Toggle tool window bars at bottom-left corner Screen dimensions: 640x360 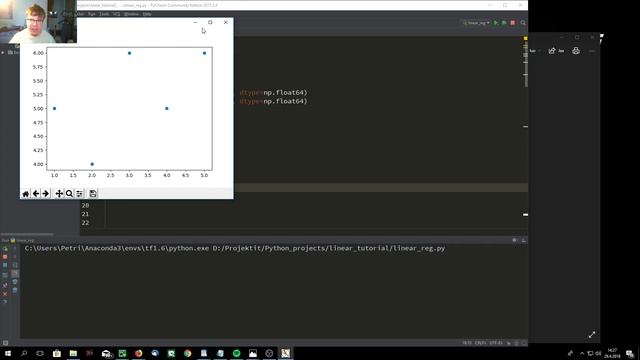click(5, 343)
